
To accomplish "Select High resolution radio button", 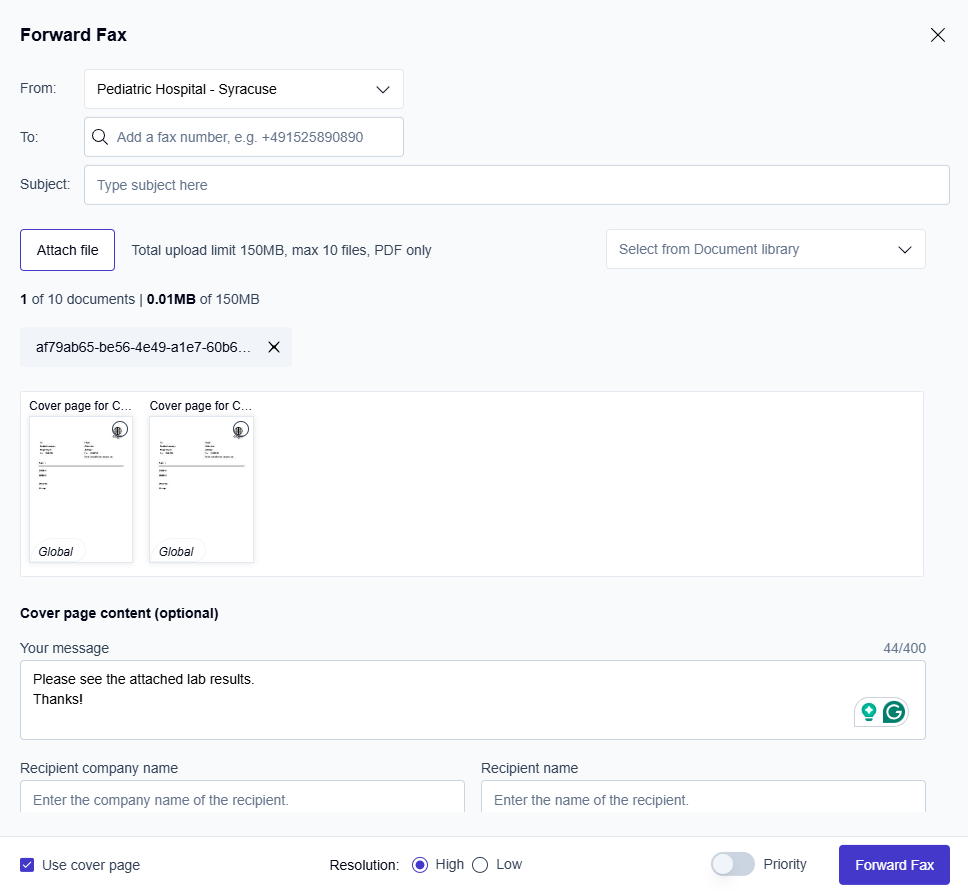I will pyautogui.click(x=420, y=865).
